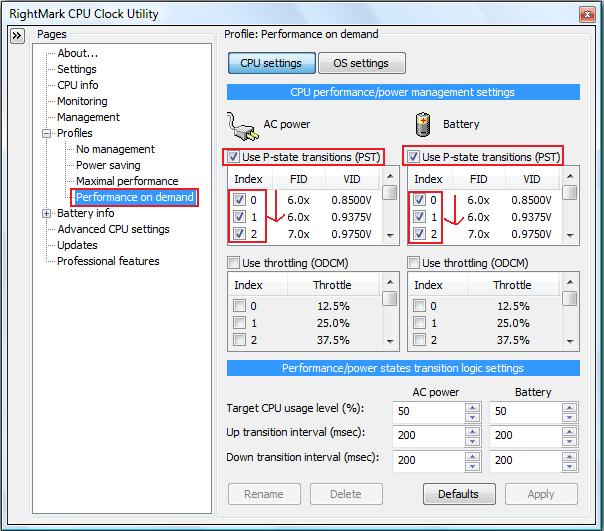Open the Professional features page
The image size is (604, 531).
(x=108, y=261)
